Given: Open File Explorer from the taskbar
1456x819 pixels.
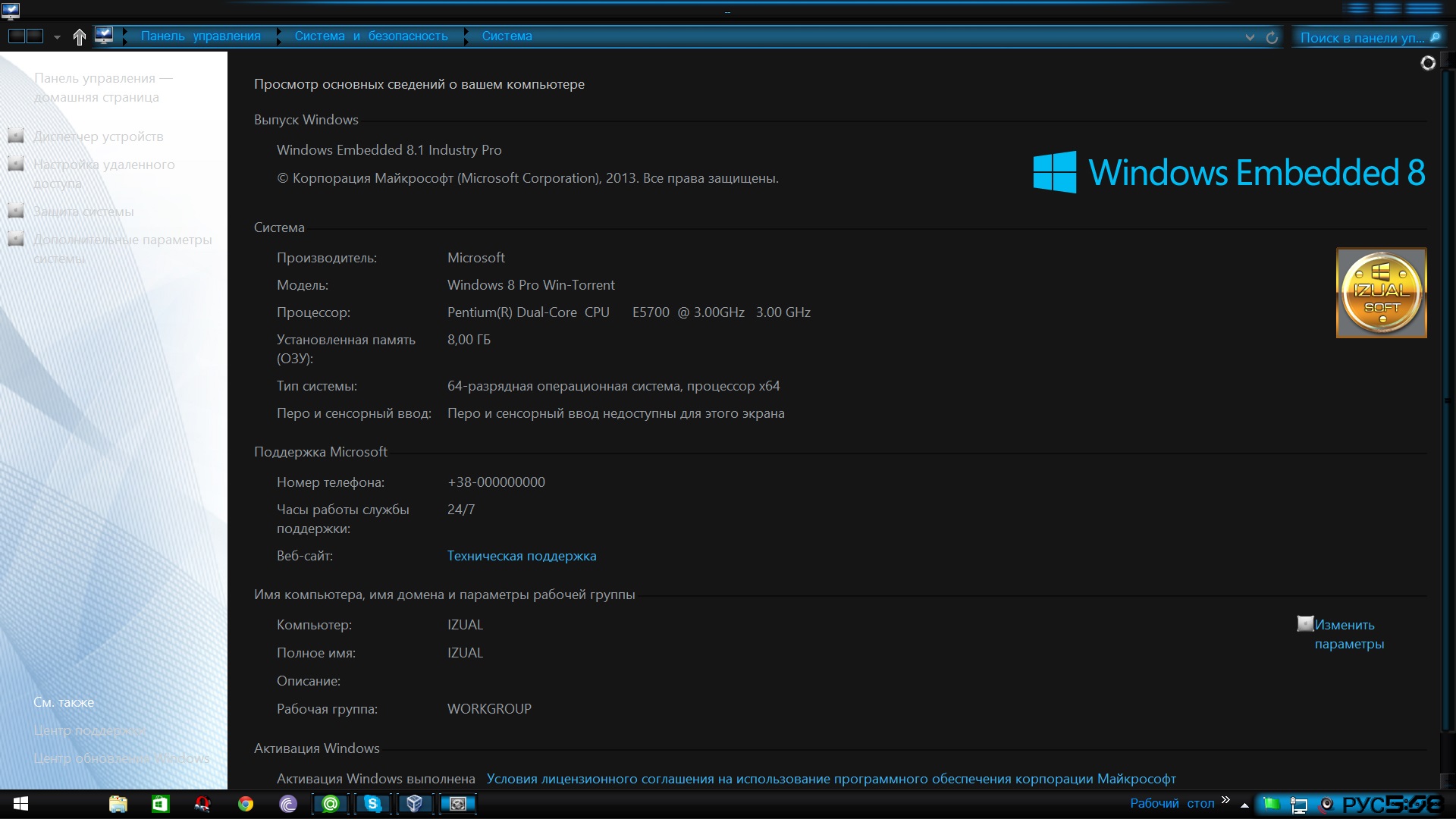Looking at the screenshot, I should (118, 804).
